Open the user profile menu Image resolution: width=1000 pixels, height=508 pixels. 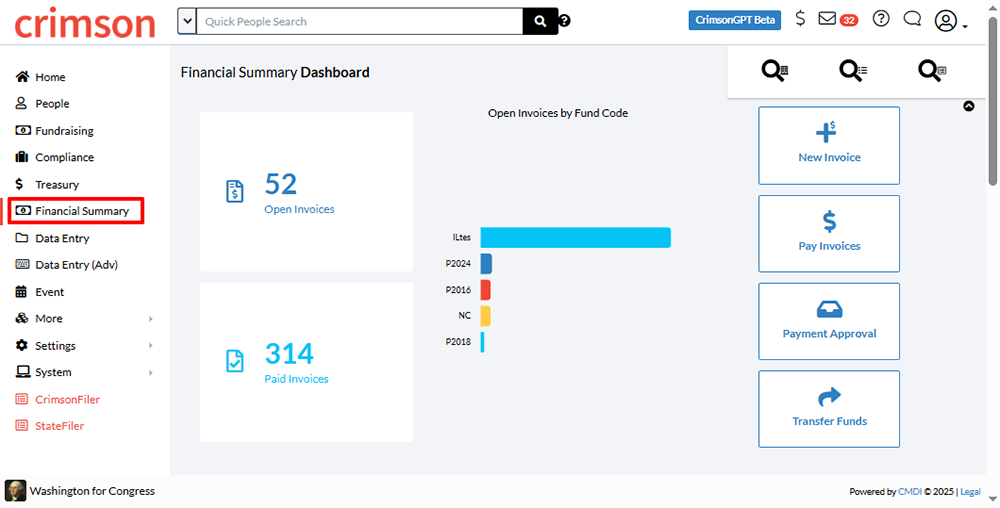click(950, 21)
